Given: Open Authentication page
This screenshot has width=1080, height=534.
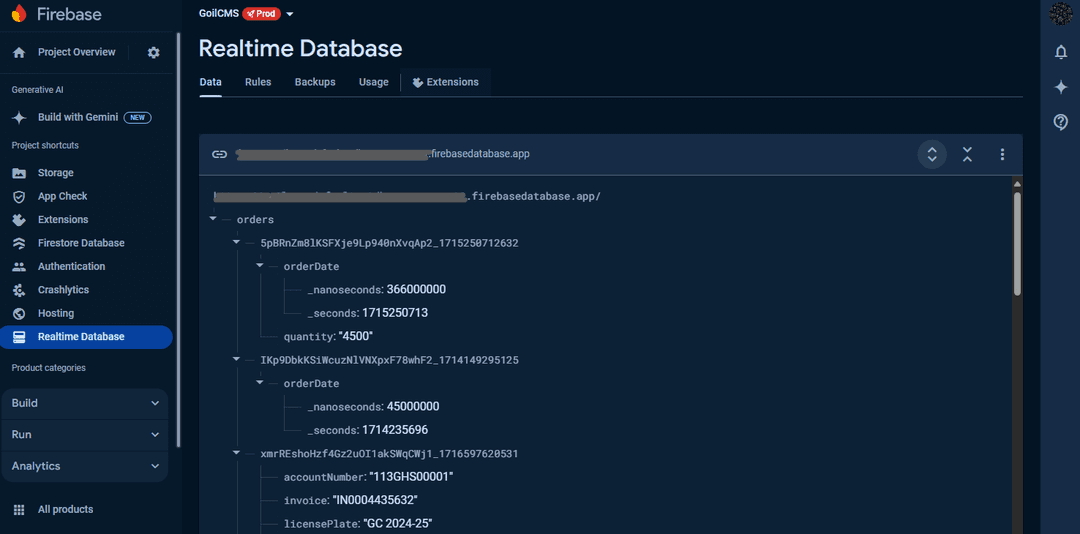Looking at the screenshot, I should pos(72,267).
